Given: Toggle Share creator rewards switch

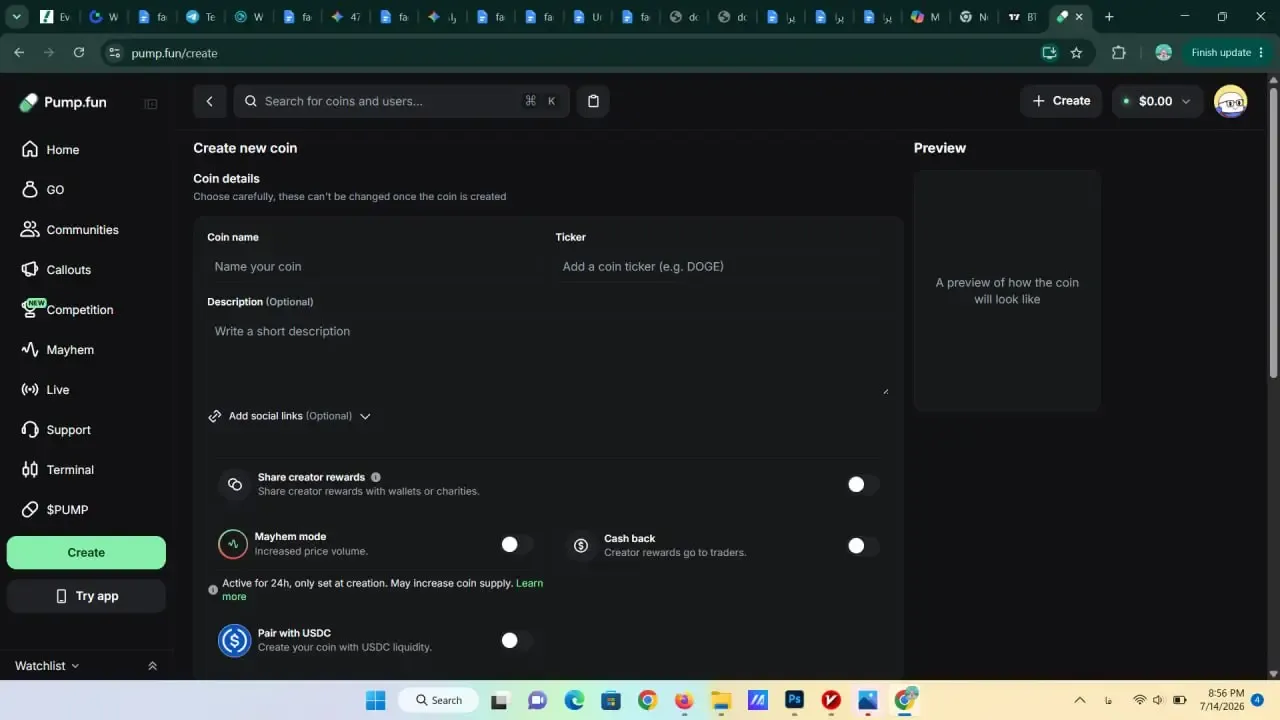Looking at the screenshot, I should [x=862, y=485].
